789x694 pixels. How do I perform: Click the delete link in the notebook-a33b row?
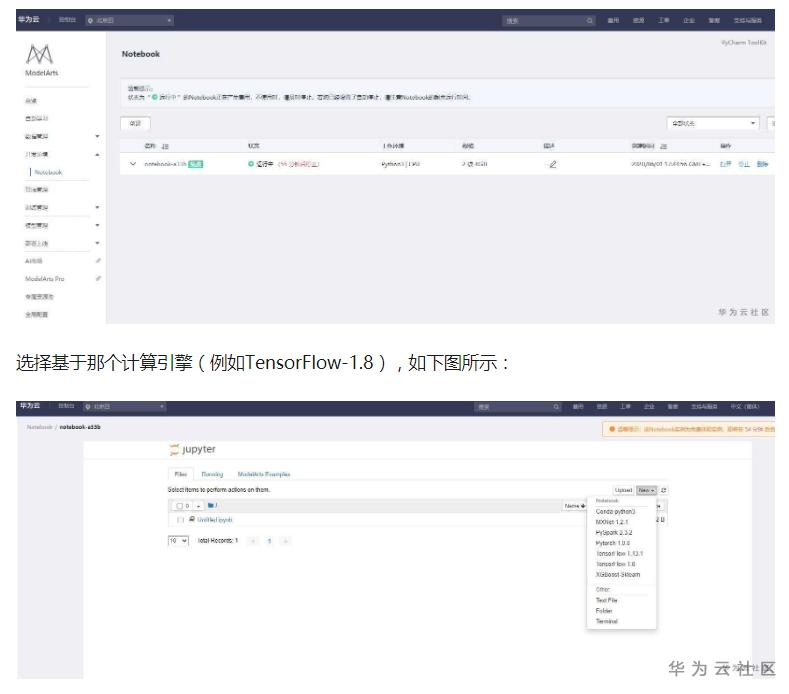[x=762, y=164]
